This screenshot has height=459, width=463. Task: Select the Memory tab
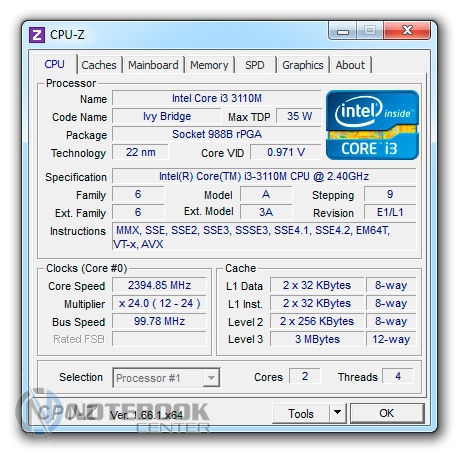(209, 65)
